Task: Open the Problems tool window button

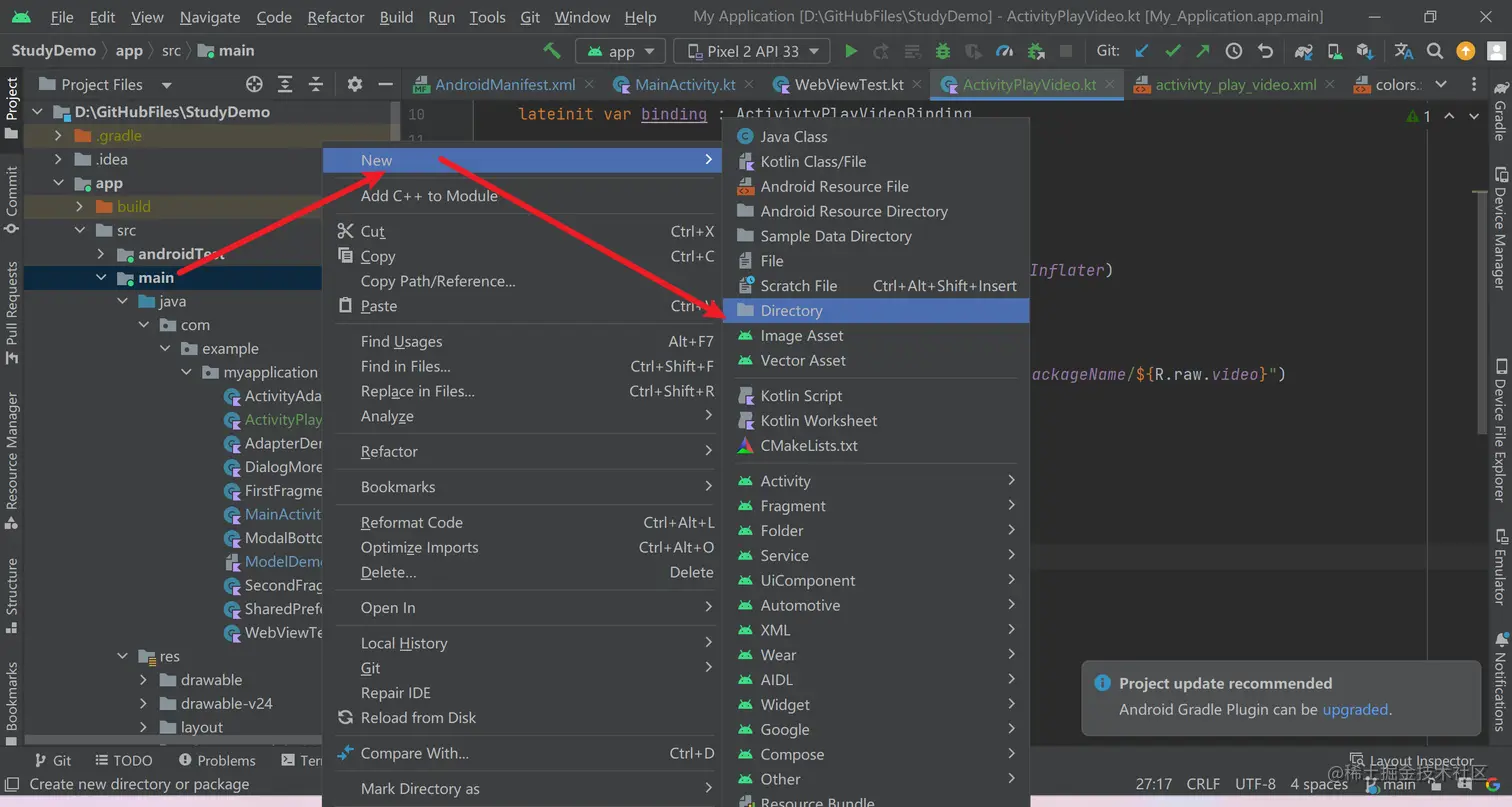Action: pyautogui.click(x=216, y=760)
